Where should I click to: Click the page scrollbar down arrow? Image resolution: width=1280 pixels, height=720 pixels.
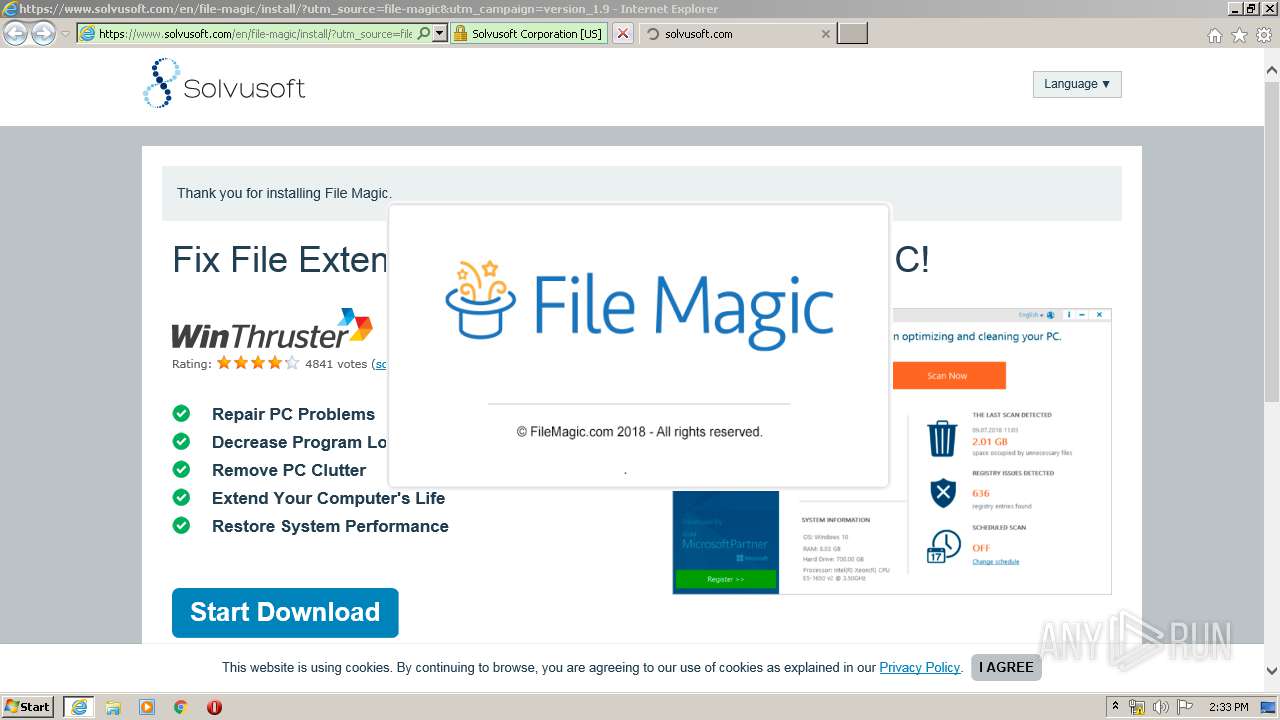(1272, 671)
